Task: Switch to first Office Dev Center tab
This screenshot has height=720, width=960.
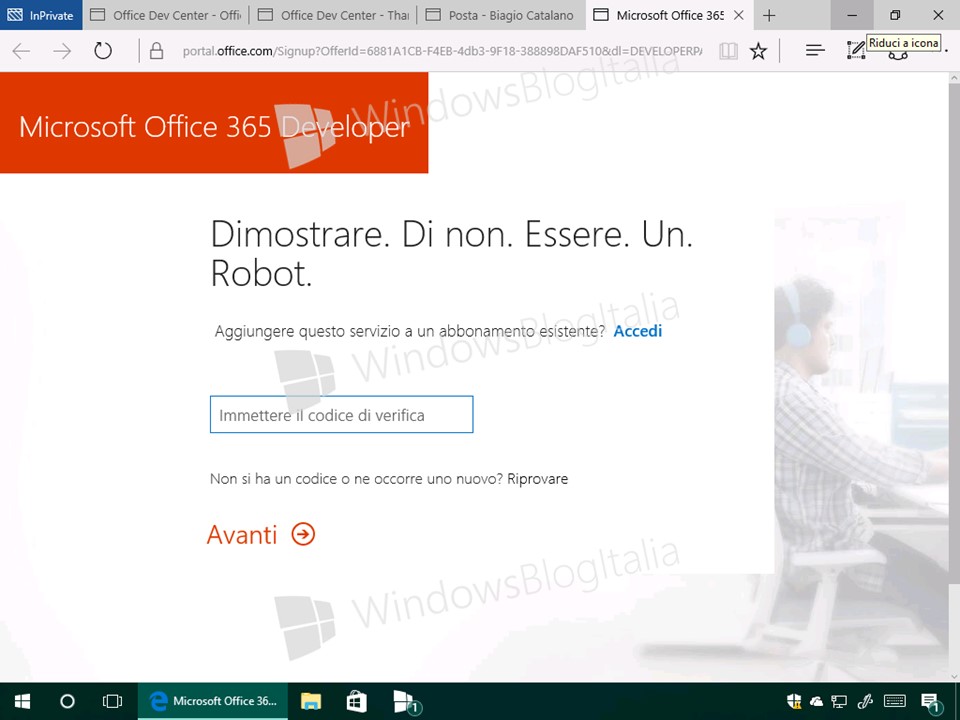Action: click(x=166, y=15)
